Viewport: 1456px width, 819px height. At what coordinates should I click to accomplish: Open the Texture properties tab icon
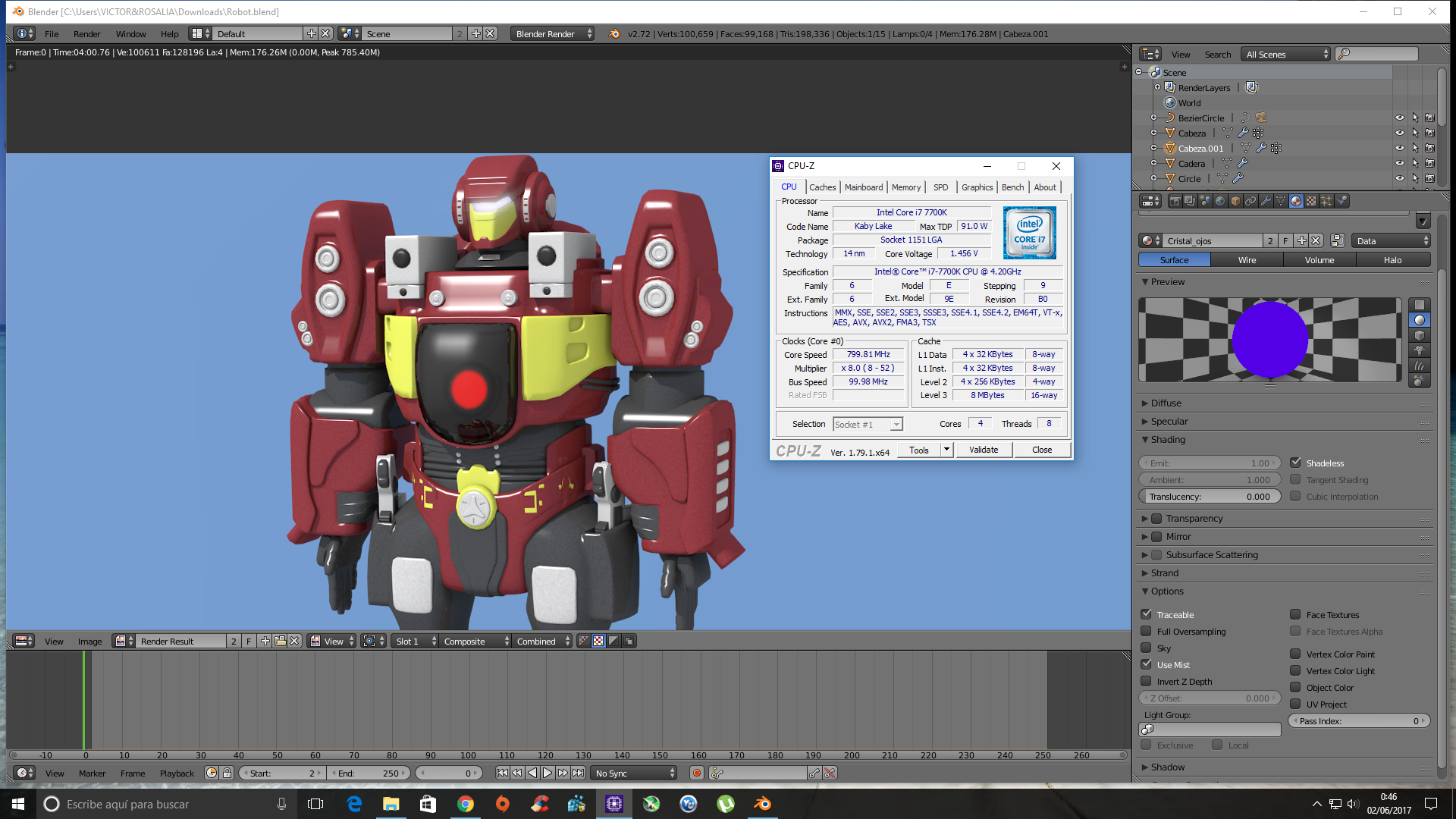coord(1311,201)
